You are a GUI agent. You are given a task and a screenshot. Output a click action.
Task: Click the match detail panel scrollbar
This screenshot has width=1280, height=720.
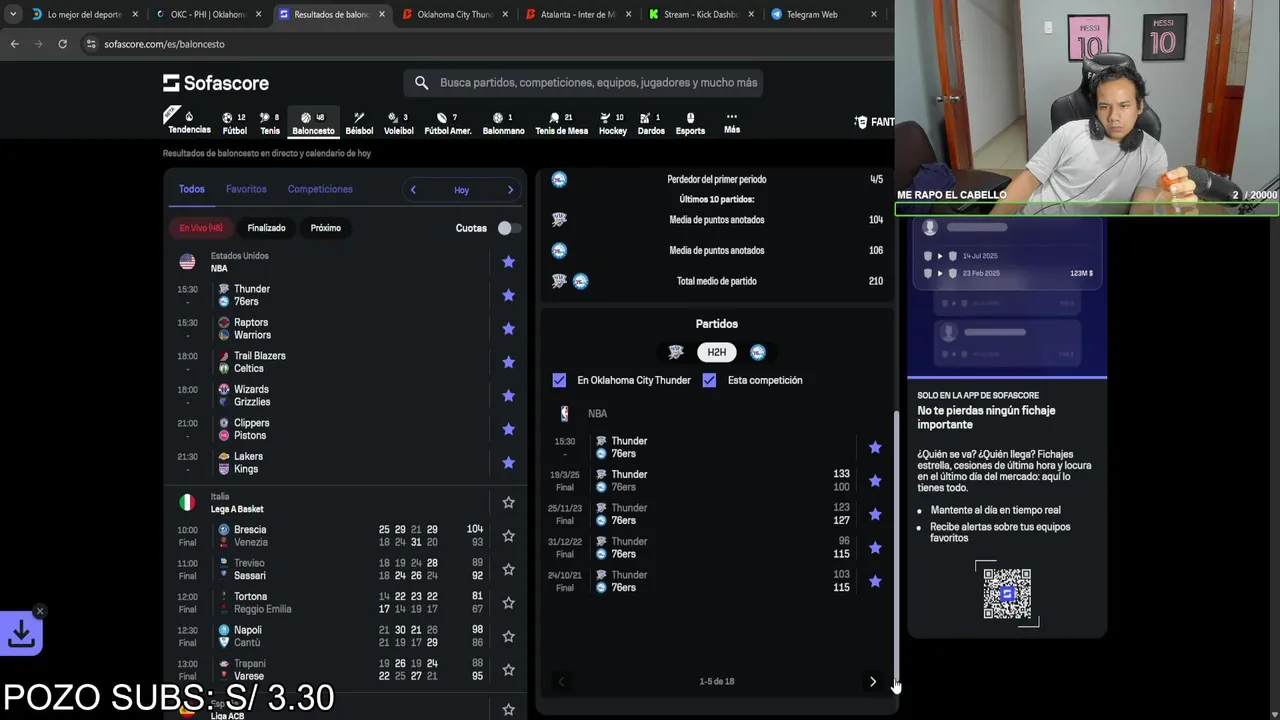(896, 545)
